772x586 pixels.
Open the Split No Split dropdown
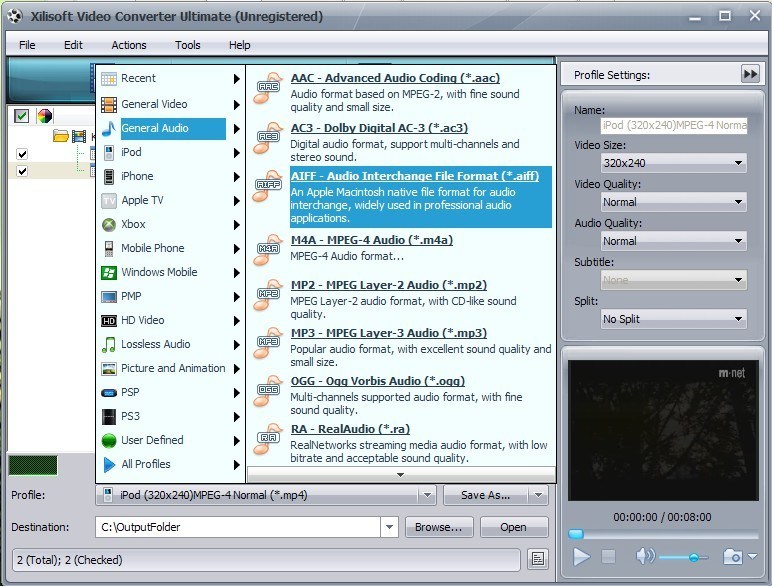click(x=674, y=319)
